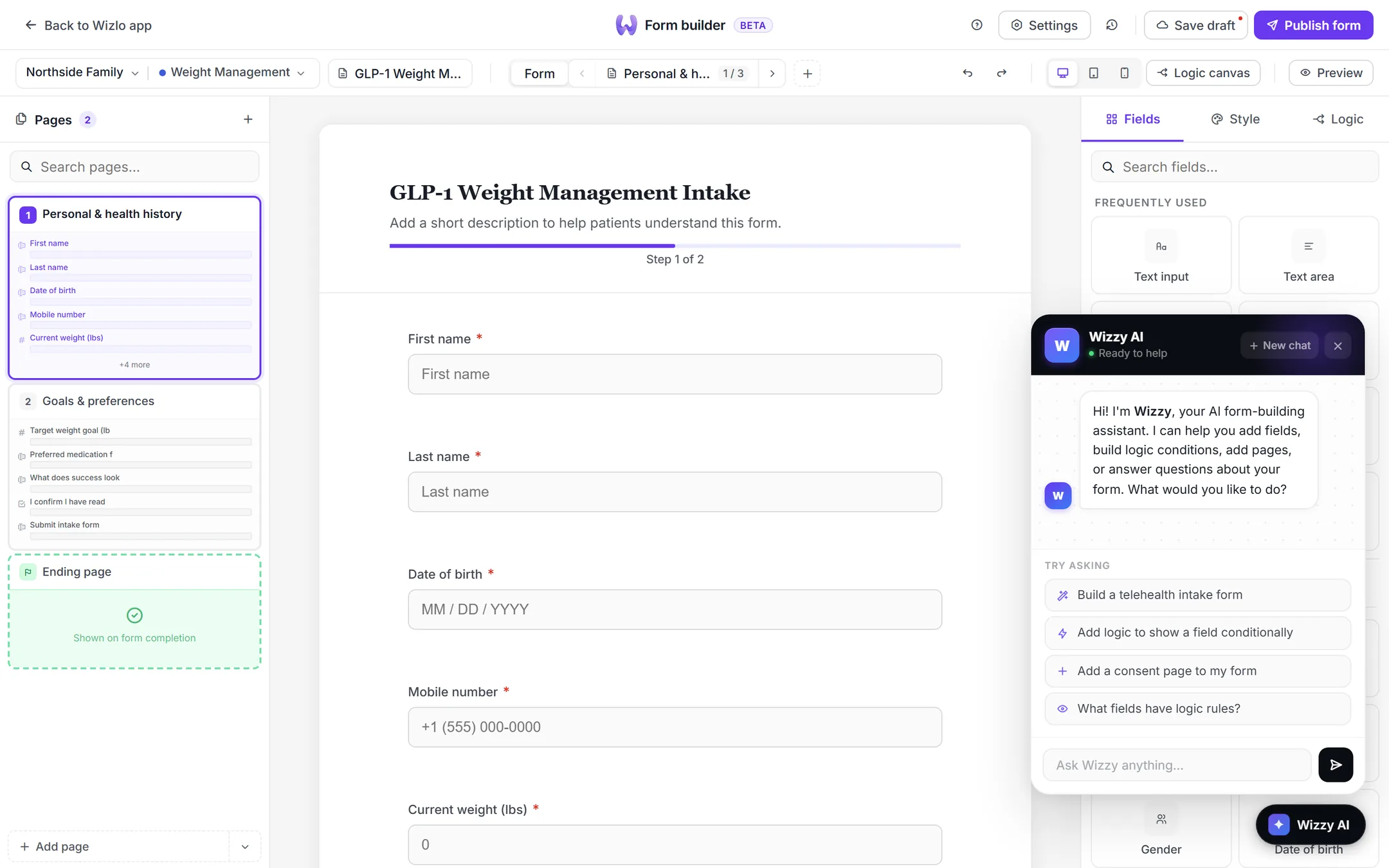
Task: Select the Form tab
Action: [x=539, y=74]
